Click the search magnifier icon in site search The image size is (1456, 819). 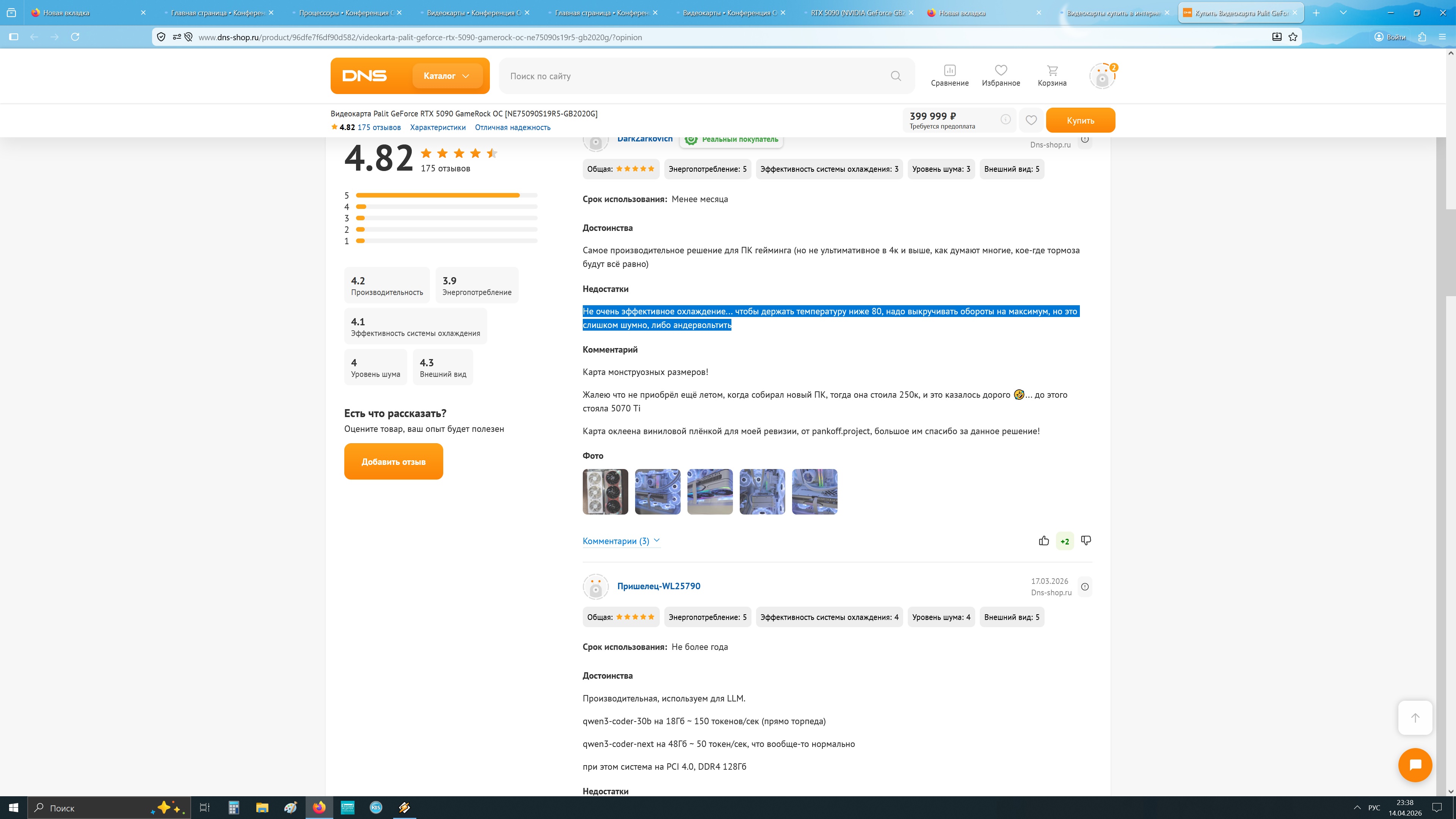(895, 76)
